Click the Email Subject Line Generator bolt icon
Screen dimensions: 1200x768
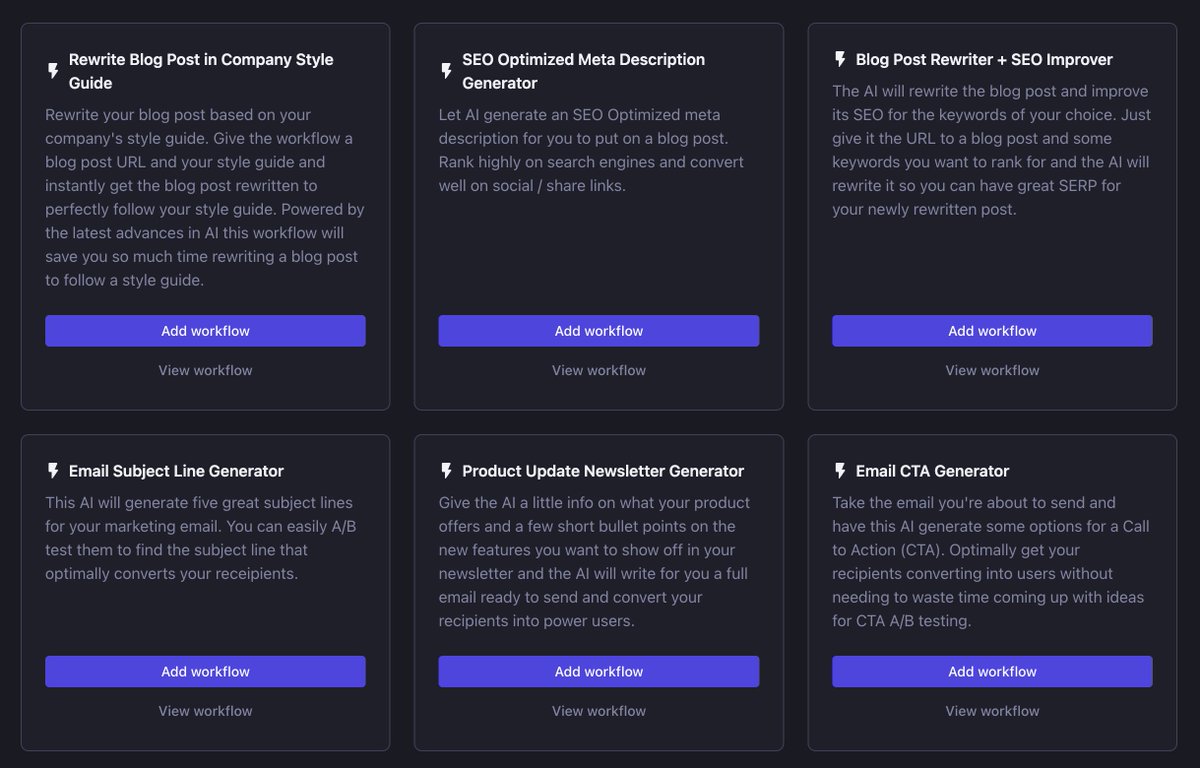53,471
